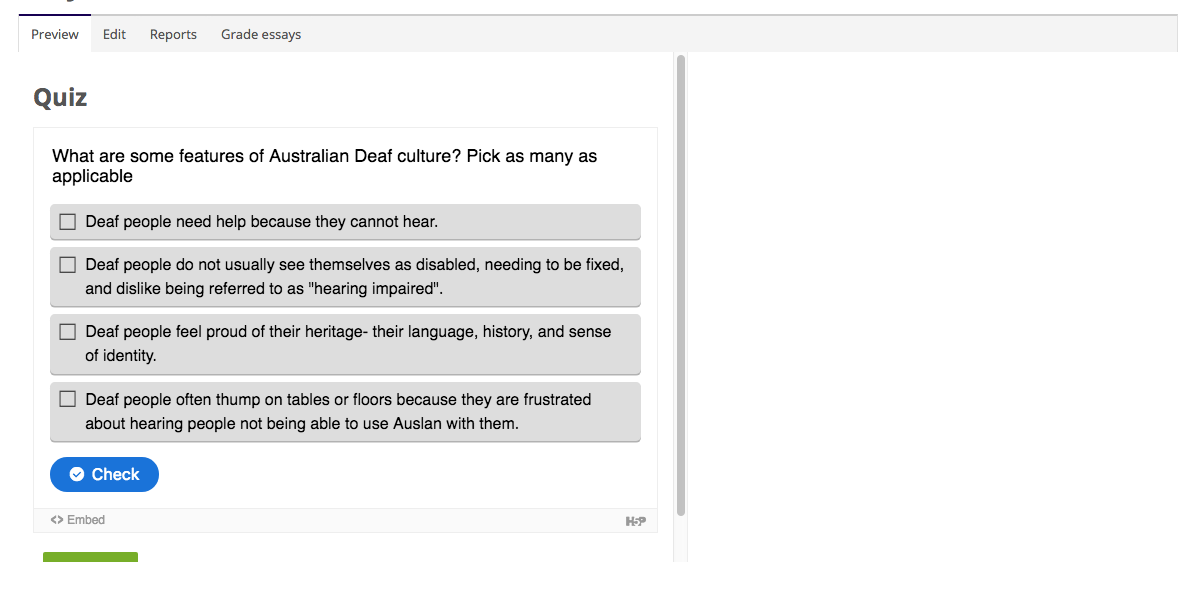
Task: Click the green button below the quiz
Action: click(x=90, y=557)
